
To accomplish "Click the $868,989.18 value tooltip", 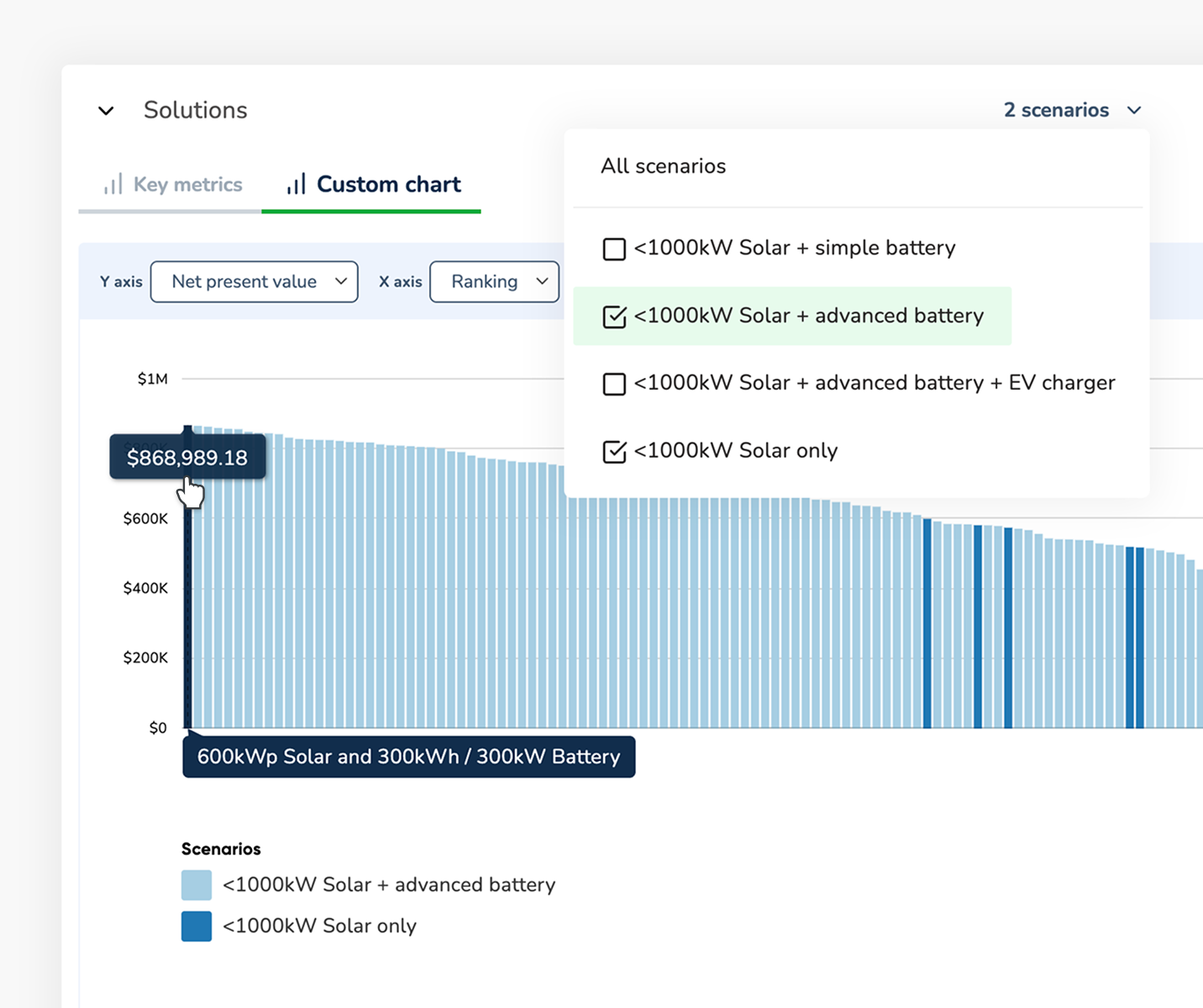I will point(187,458).
